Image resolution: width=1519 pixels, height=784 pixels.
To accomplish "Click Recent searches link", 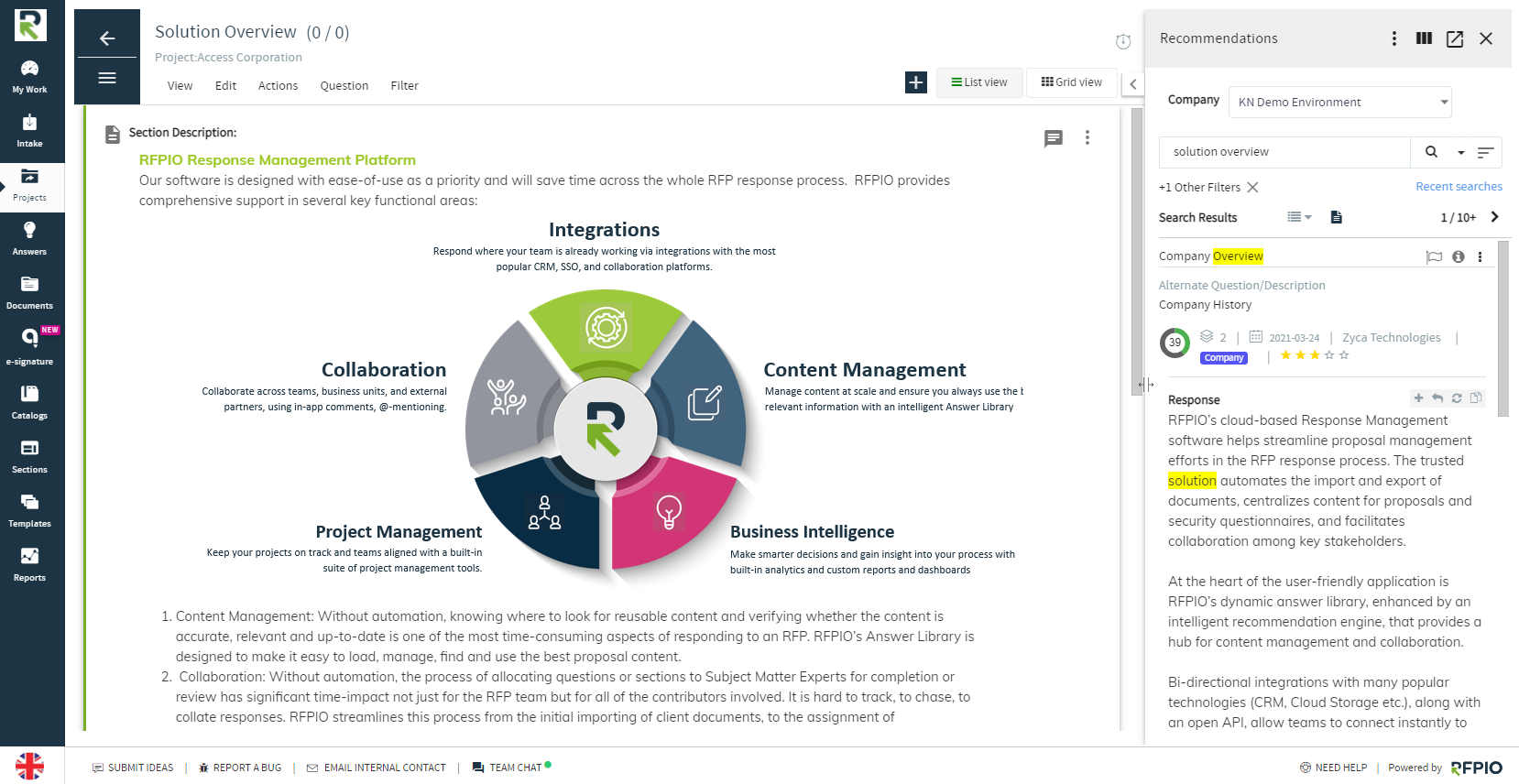I will (1459, 187).
